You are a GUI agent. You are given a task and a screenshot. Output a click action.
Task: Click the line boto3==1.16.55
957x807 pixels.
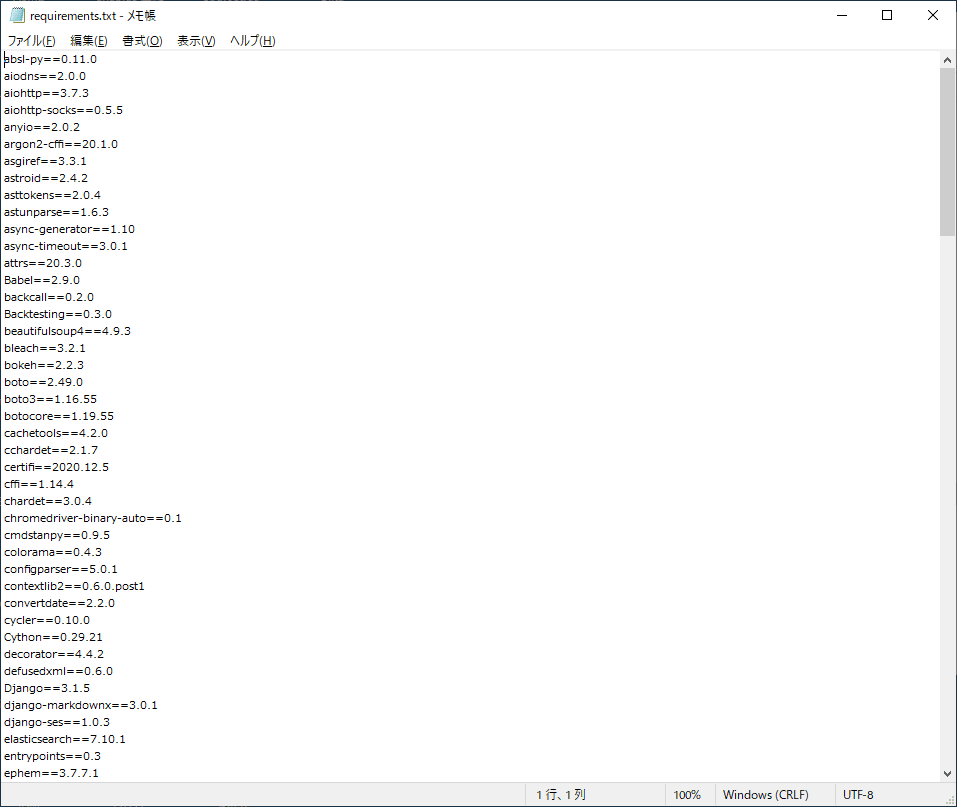point(51,399)
